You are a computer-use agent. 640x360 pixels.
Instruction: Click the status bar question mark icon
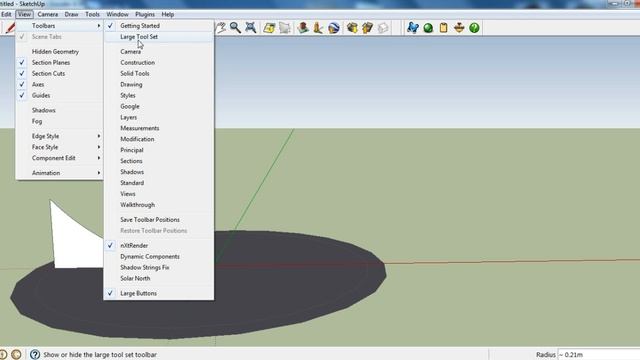click(35, 354)
